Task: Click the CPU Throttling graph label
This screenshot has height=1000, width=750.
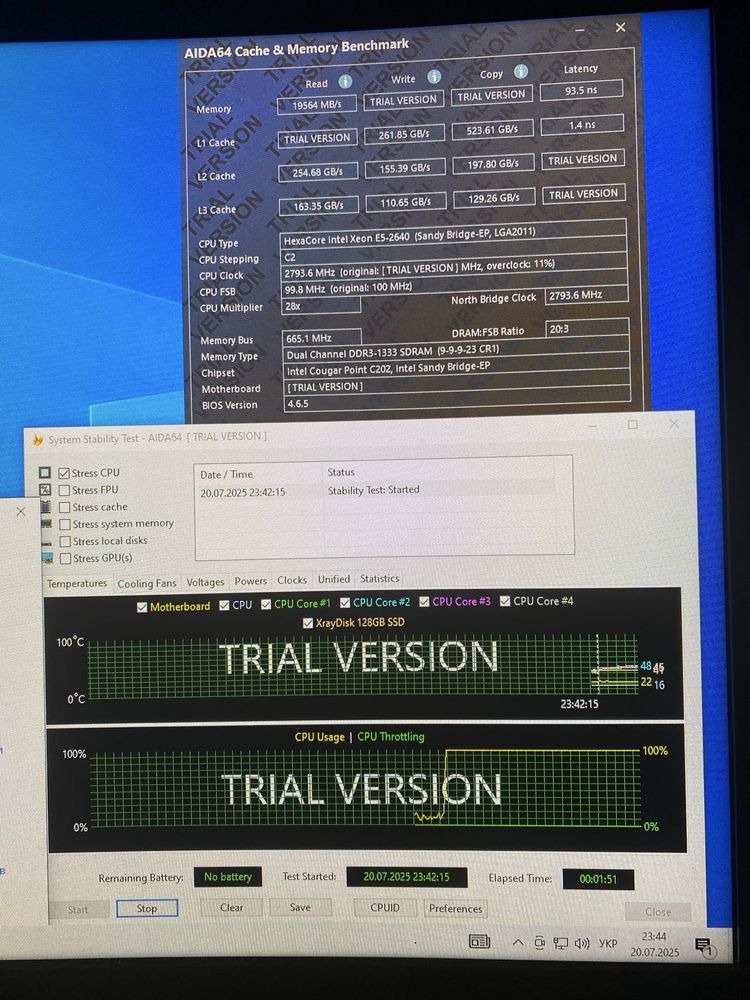Action: click(x=391, y=737)
